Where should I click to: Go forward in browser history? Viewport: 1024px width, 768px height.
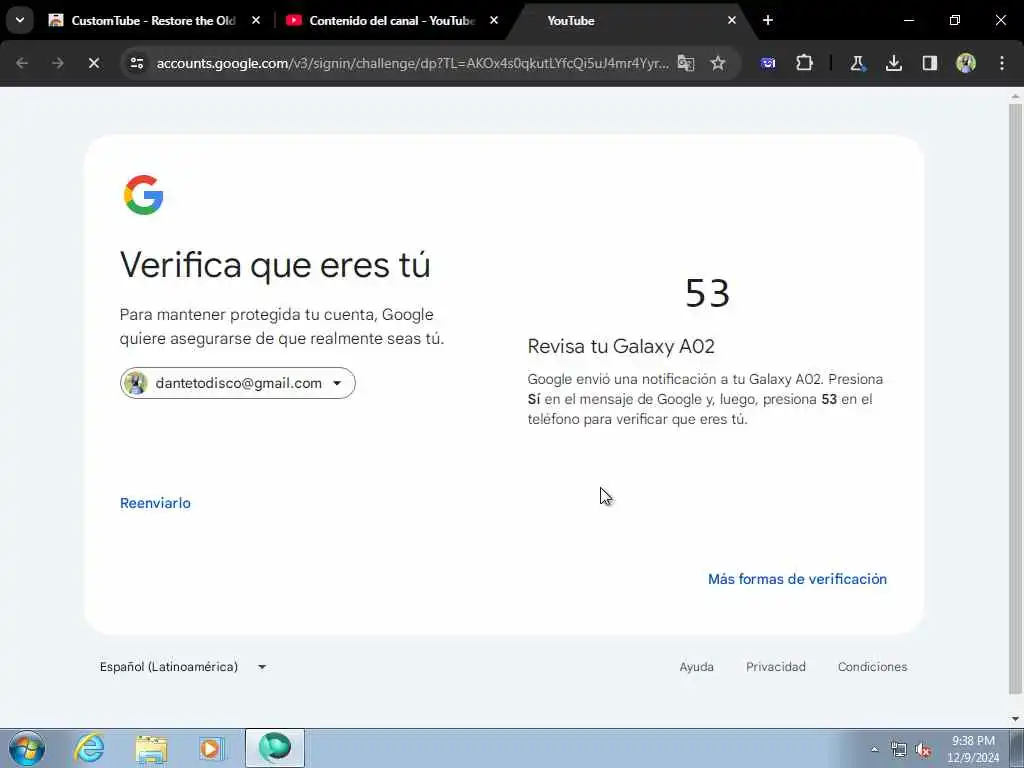pos(57,63)
